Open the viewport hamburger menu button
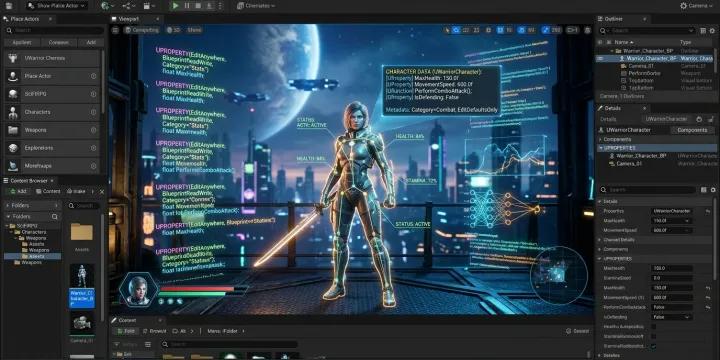Viewport: 720px width, 360px height. [x=115, y=30]
